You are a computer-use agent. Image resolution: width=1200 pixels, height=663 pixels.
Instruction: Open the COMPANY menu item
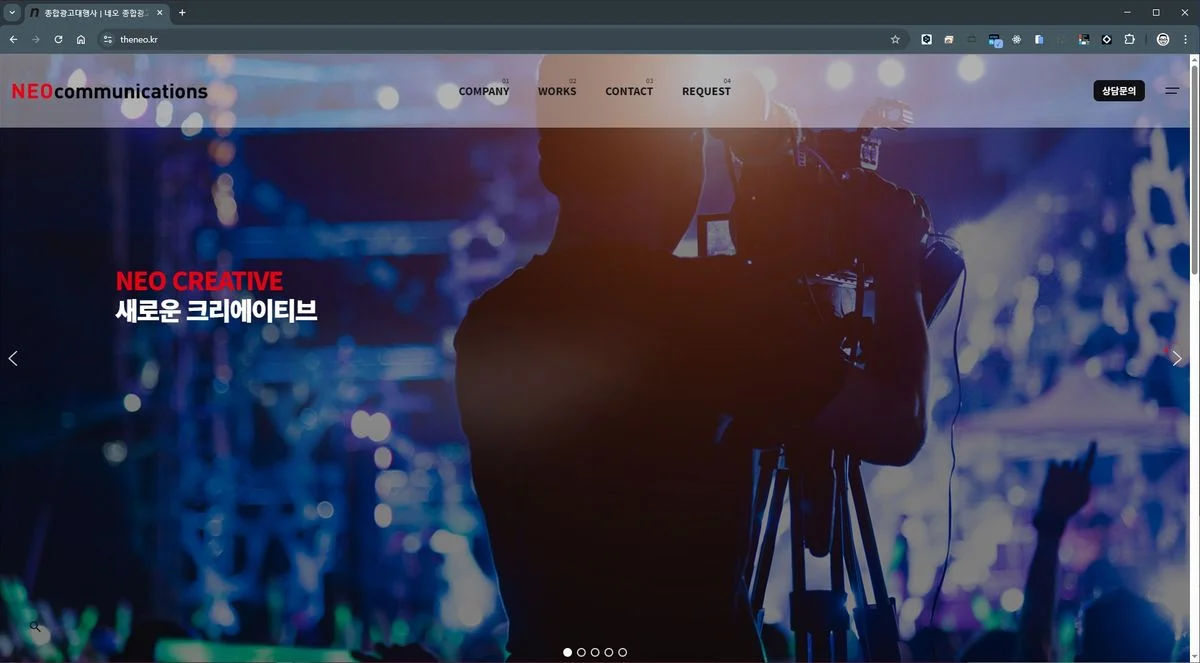tap(483, 91)
